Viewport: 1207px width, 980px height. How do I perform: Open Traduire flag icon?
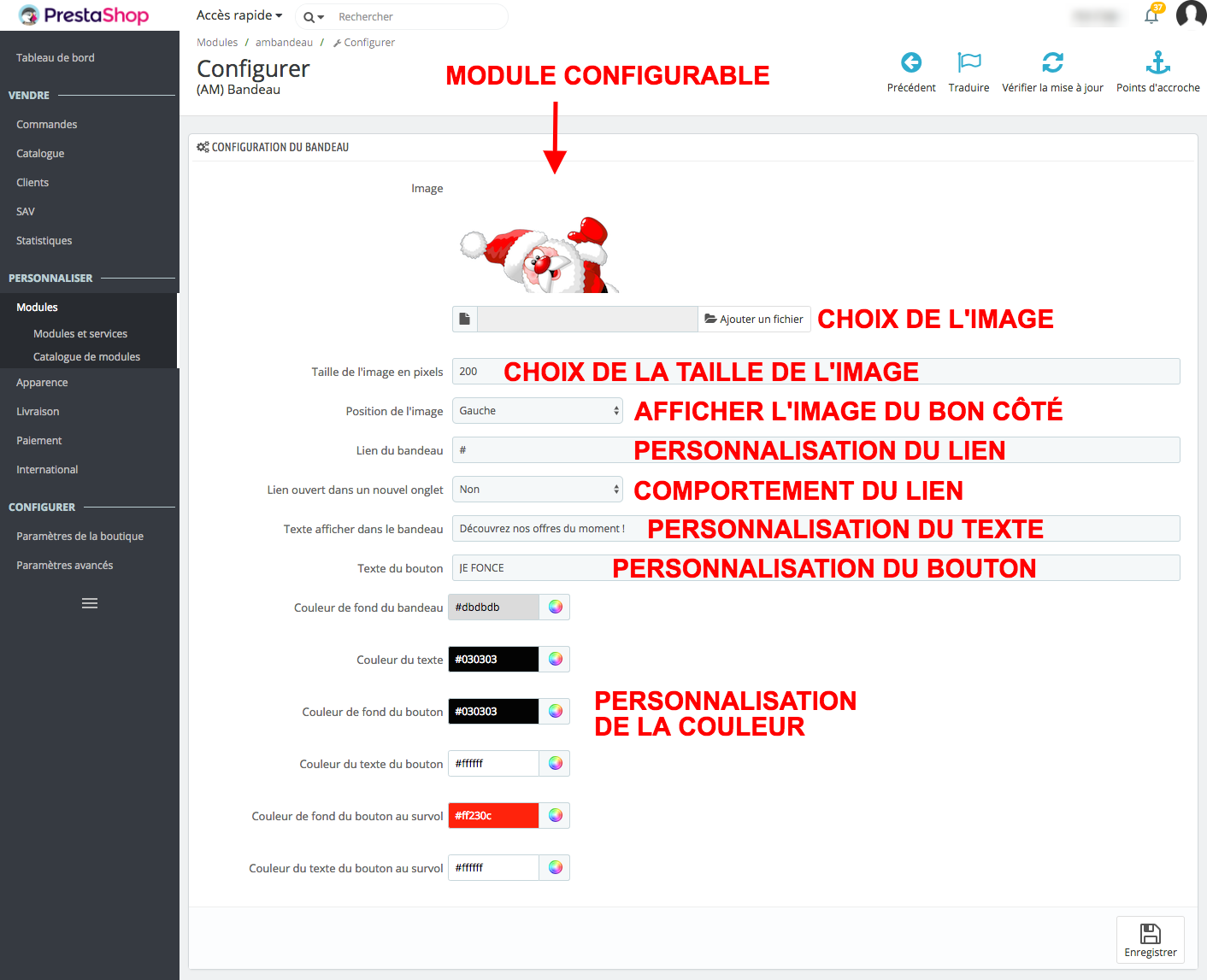pos(969,62)
